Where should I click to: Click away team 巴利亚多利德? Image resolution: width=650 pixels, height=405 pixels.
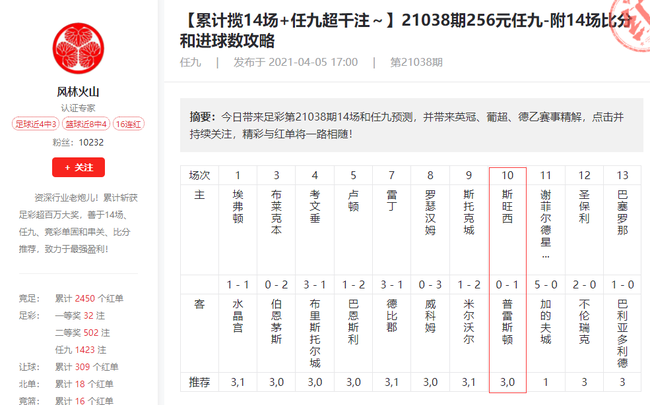622,334
